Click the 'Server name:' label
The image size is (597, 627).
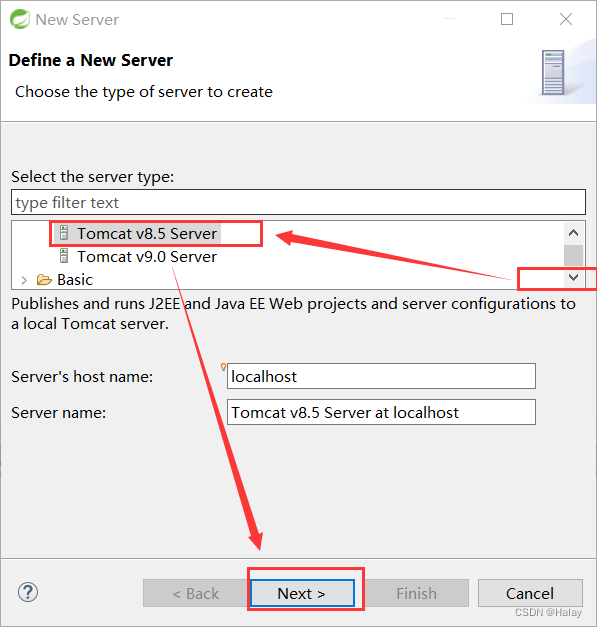coord(59,412)
